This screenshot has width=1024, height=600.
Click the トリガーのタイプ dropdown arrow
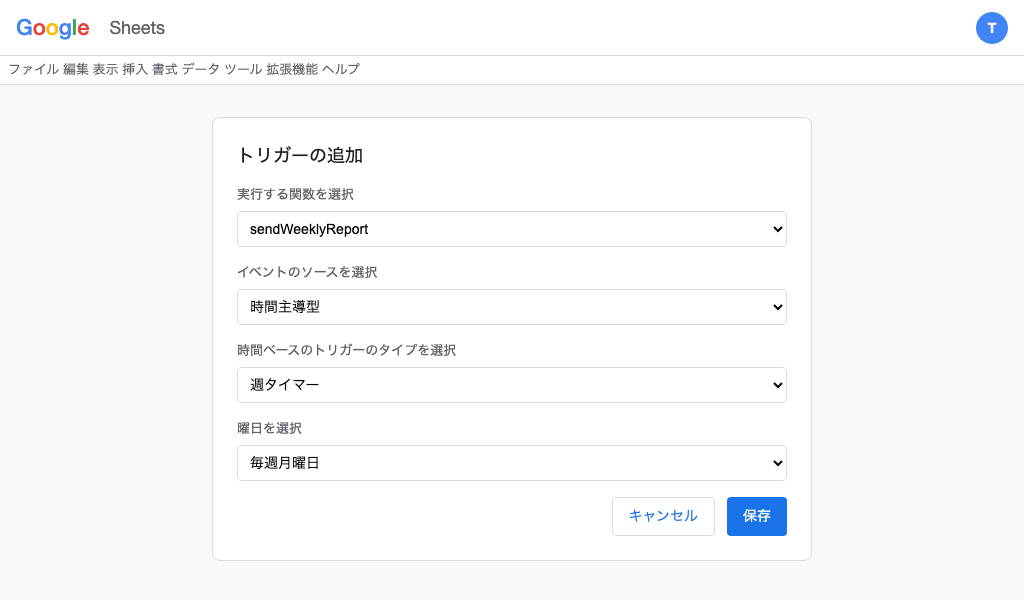(x=776, y=385)
